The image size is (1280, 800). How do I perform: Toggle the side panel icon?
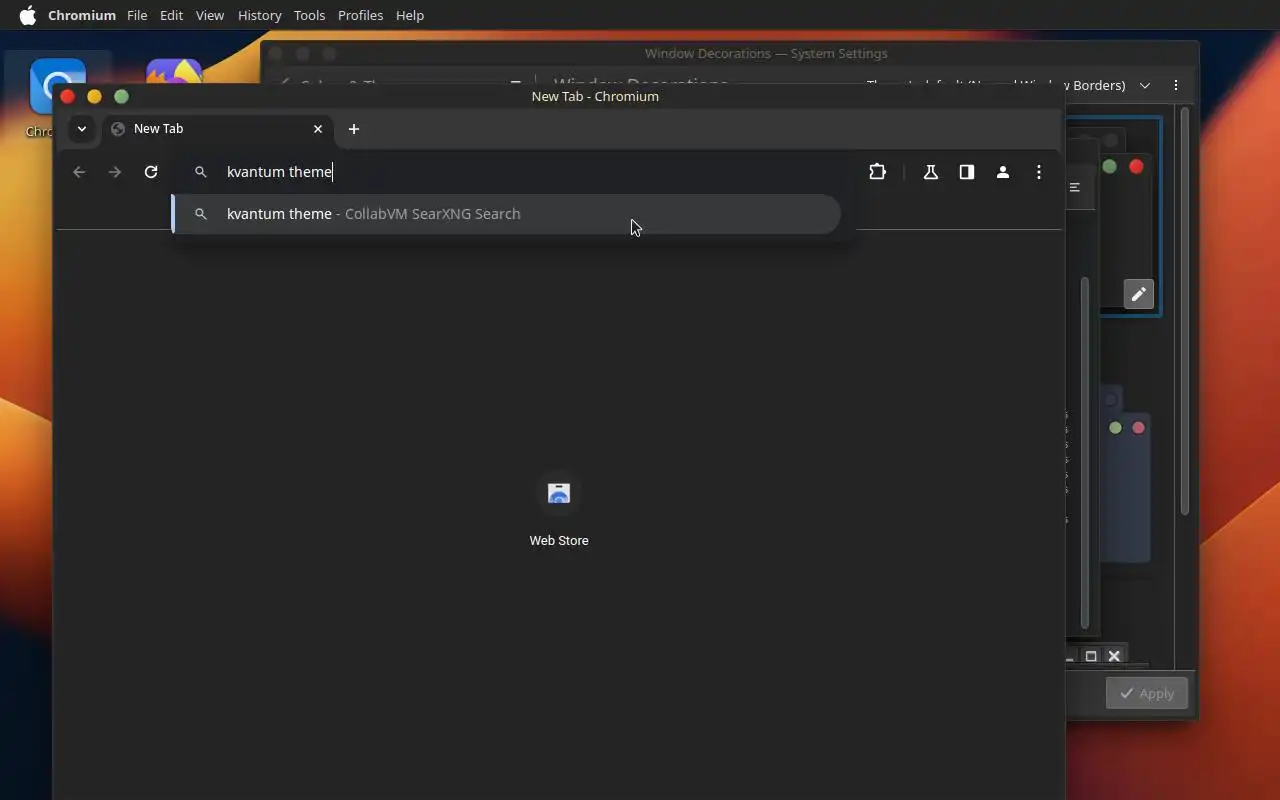click(x=967, y=172)
